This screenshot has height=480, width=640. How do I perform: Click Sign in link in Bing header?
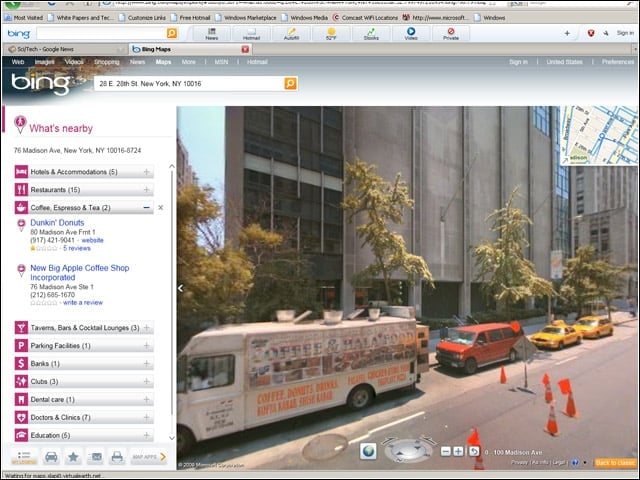[518, 62]
